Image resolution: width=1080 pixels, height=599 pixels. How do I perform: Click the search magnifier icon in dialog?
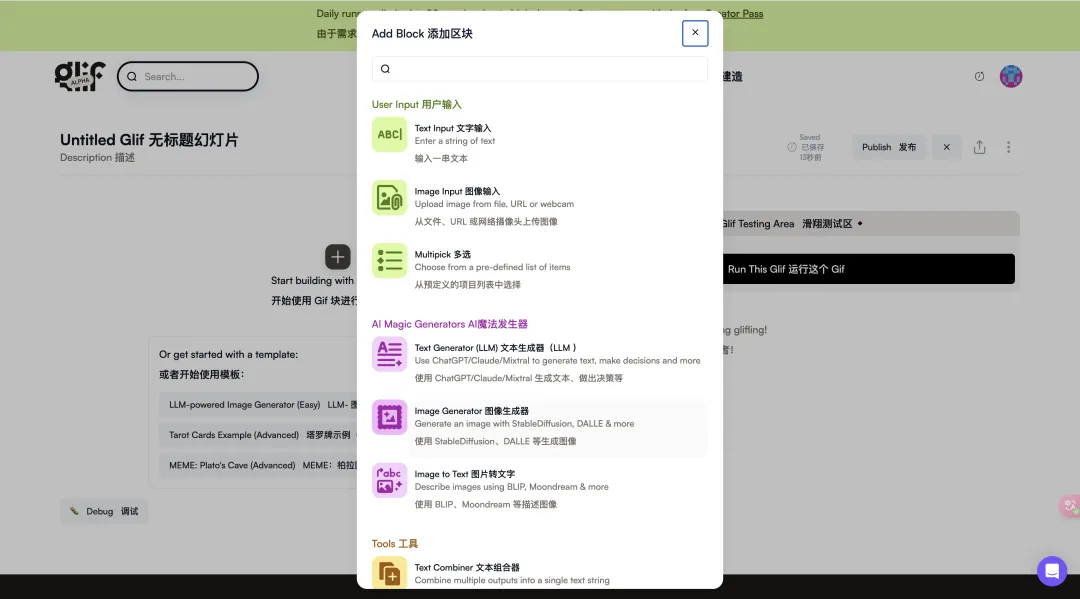[x=386, y=69]
